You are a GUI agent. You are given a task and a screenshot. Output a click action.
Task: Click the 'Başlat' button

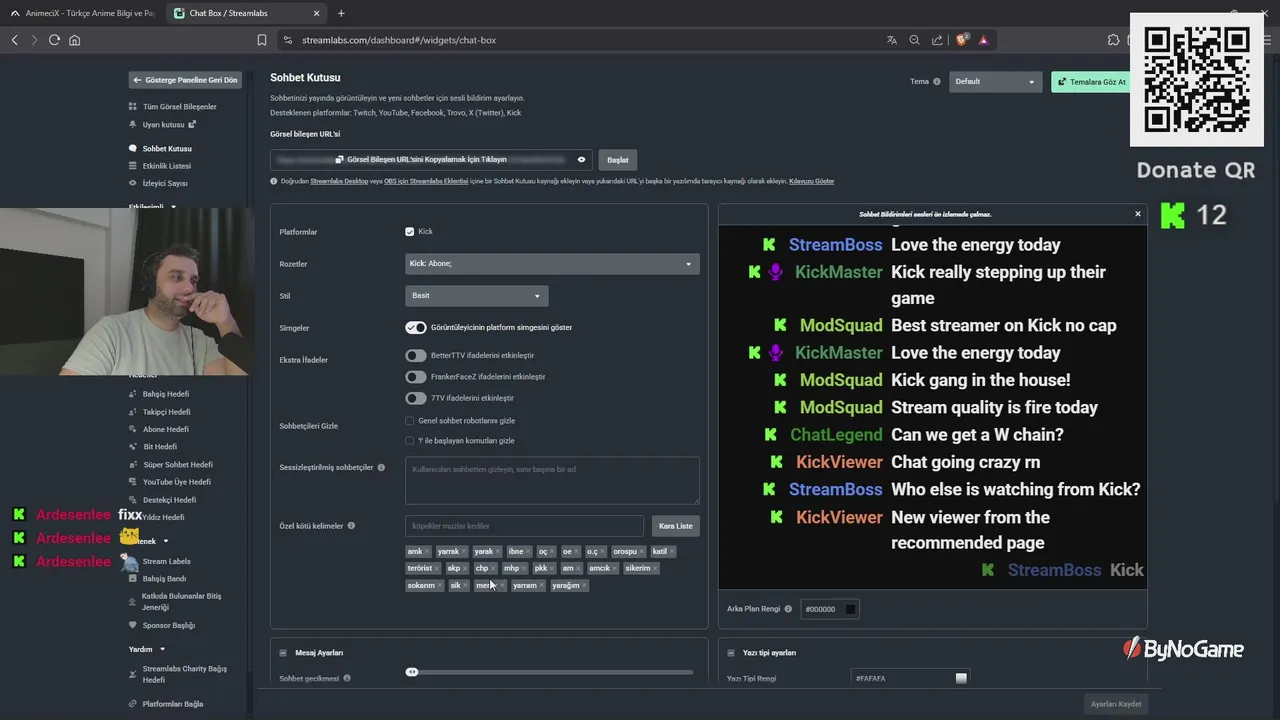[618, 160]
